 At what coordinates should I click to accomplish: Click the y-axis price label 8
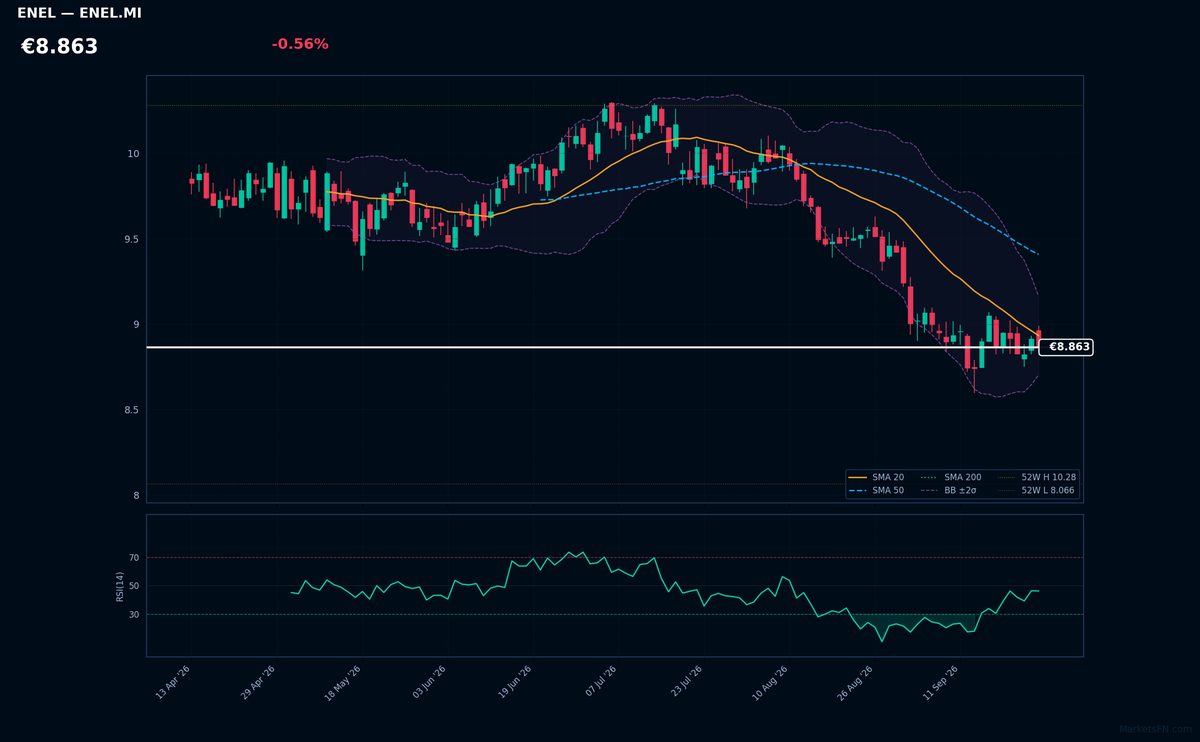tap(136, 496)
